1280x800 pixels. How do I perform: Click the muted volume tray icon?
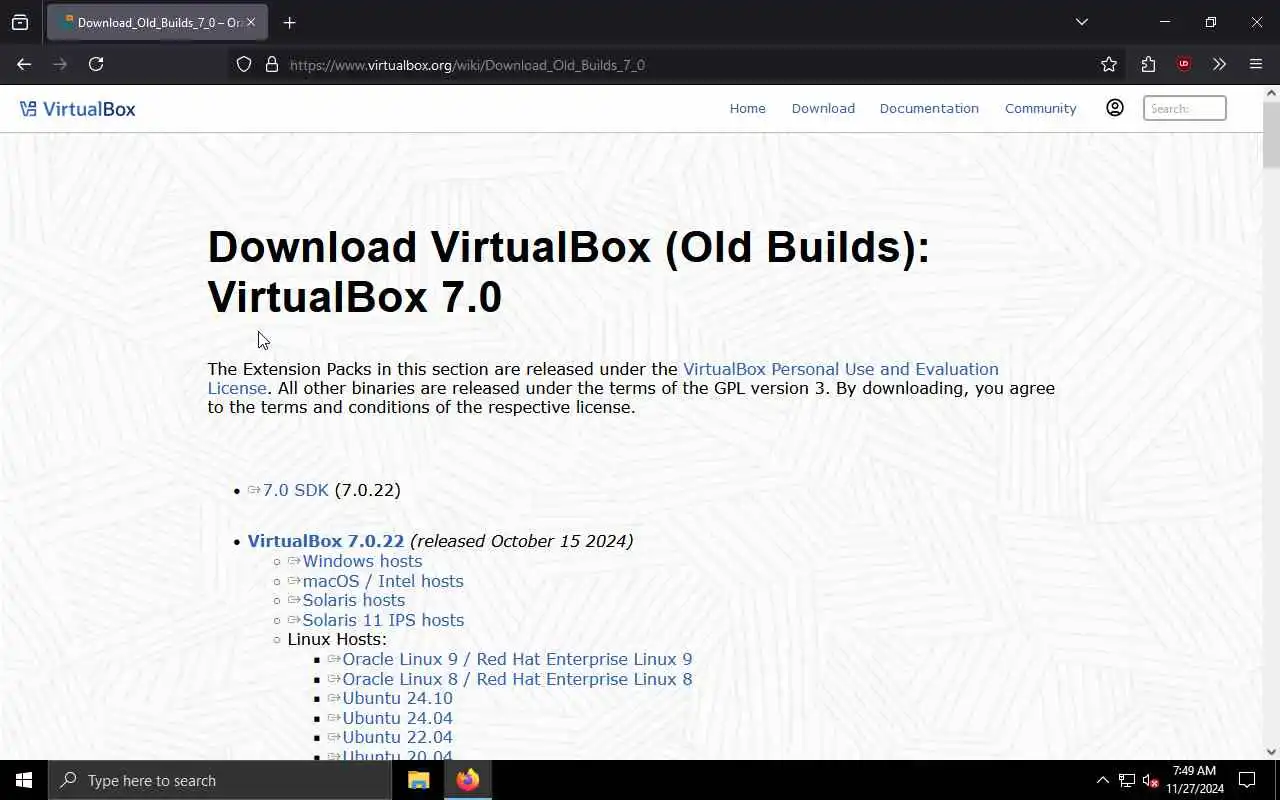pos(1151,780)
